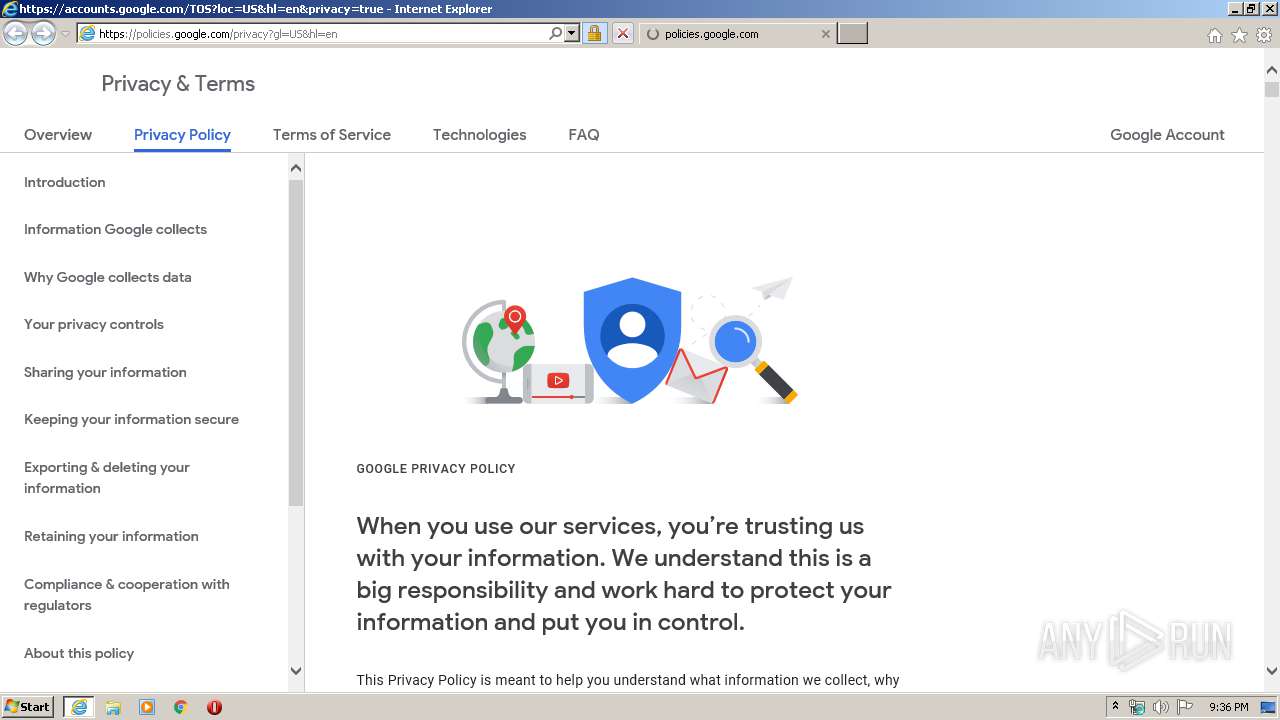Open the Technologies tab
1280x720 pixels.
tap(479, 135)
